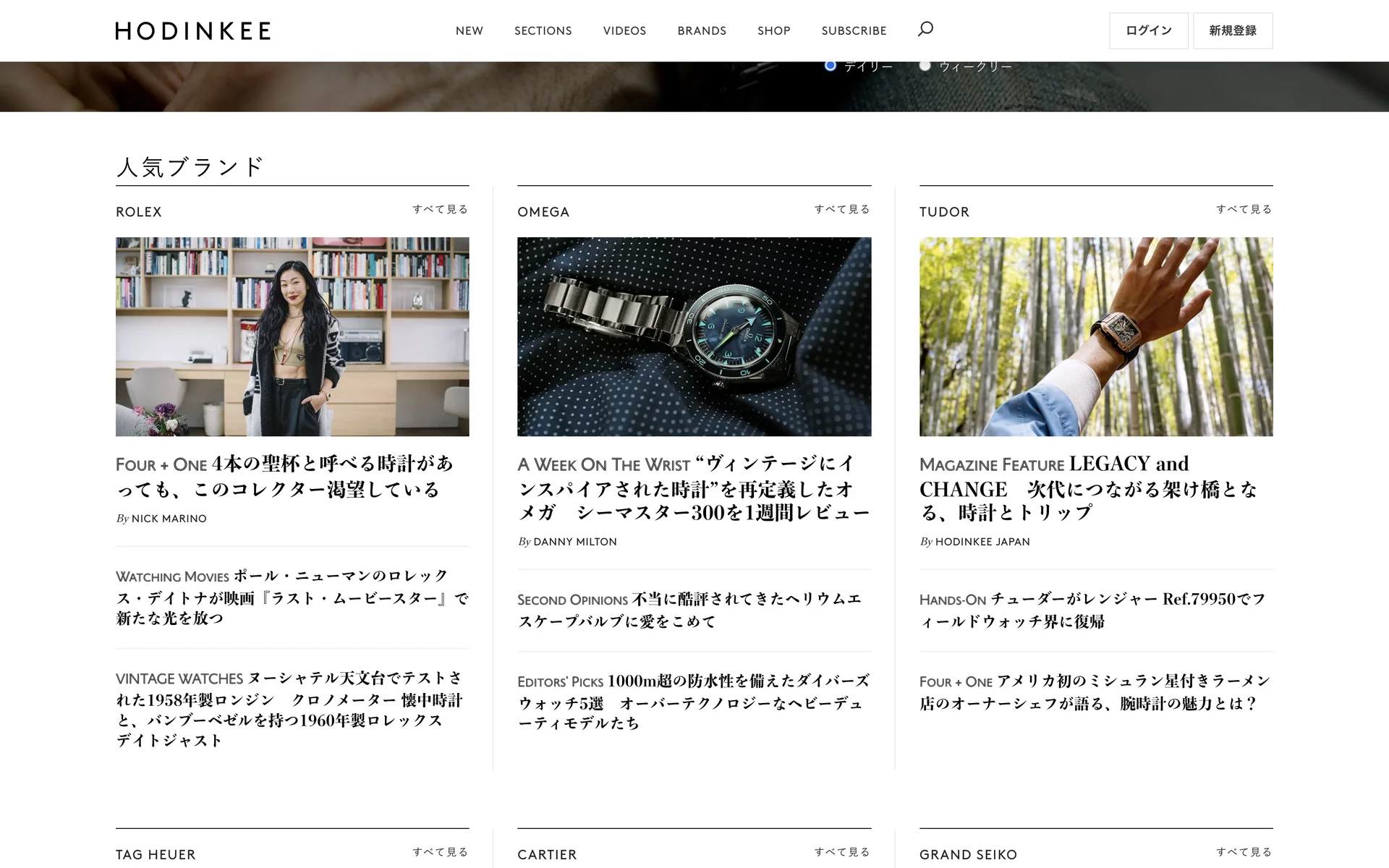The image size is (1389, 868).
Task: Click the HODINKEE logo
Action: tap(193, 31)
